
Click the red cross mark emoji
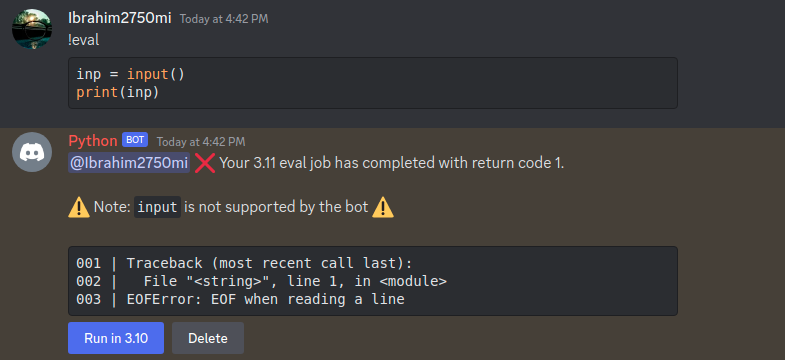[x=205, y=163]
